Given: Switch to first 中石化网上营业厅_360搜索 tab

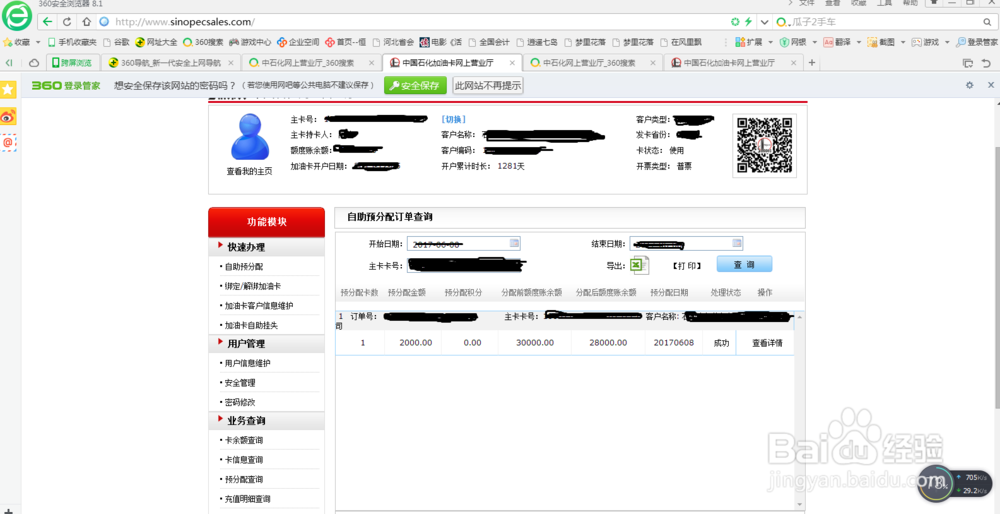Looking at the screenshot, I should pyautogui.click(x=311, y=62).
